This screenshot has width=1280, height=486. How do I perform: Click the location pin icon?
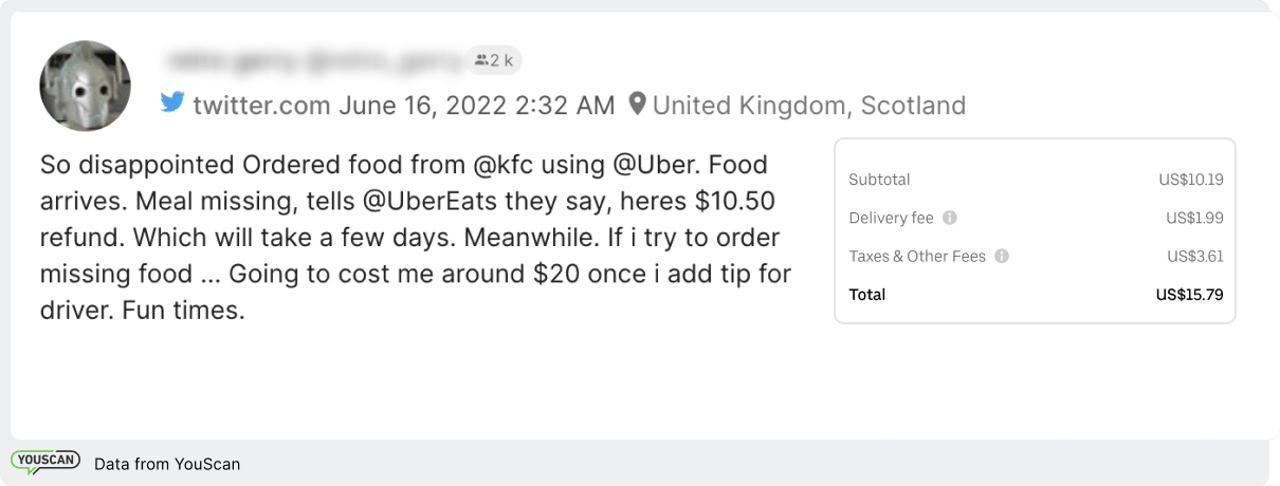(637, 104)
